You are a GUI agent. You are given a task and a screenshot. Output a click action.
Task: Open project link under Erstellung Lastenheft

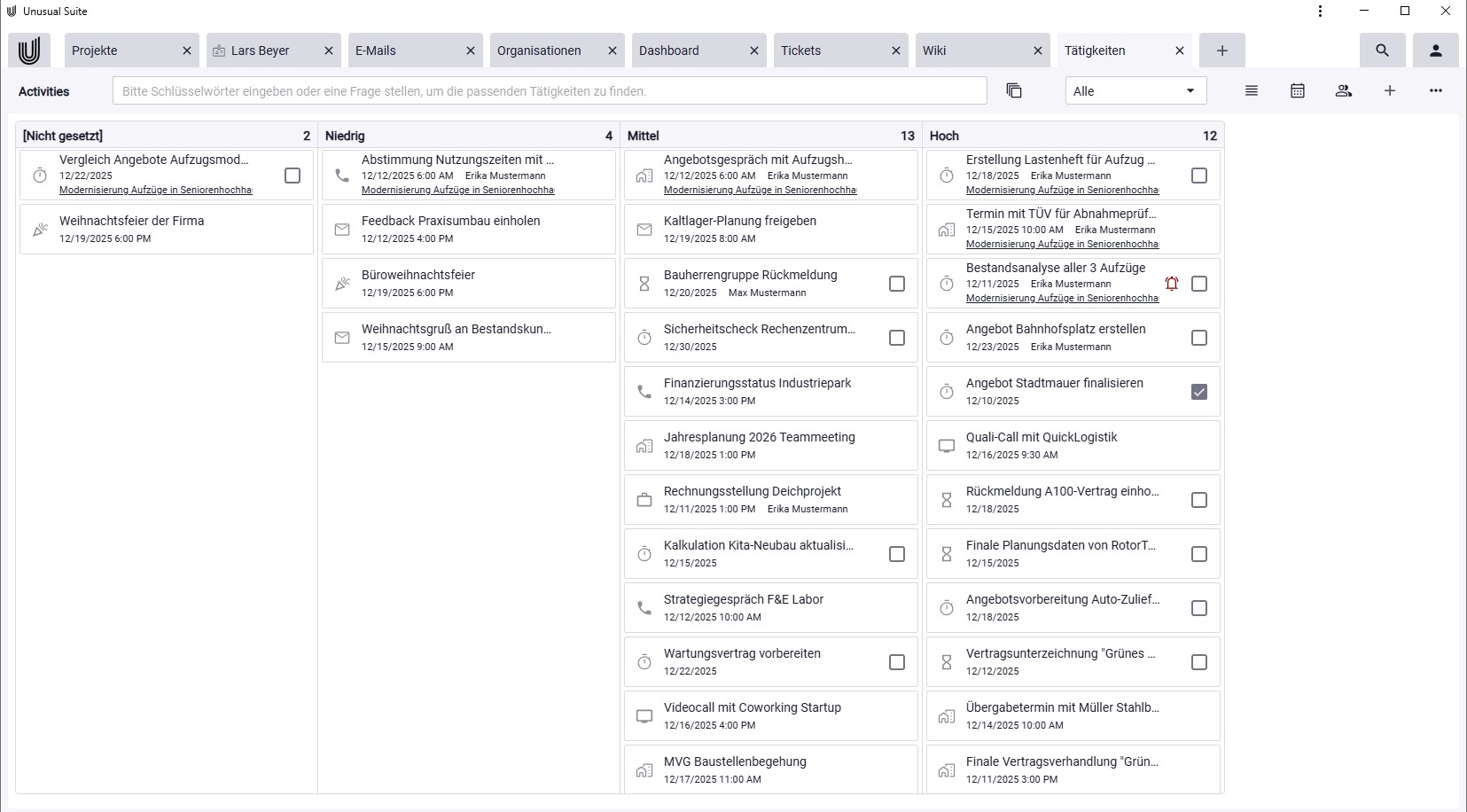coord(1062,190)
